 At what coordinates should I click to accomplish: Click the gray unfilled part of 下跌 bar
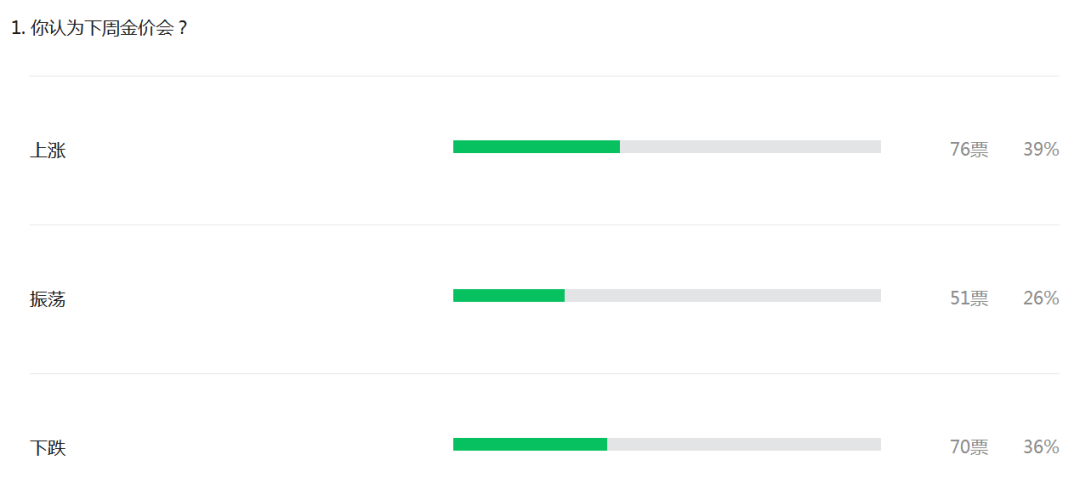744,444
